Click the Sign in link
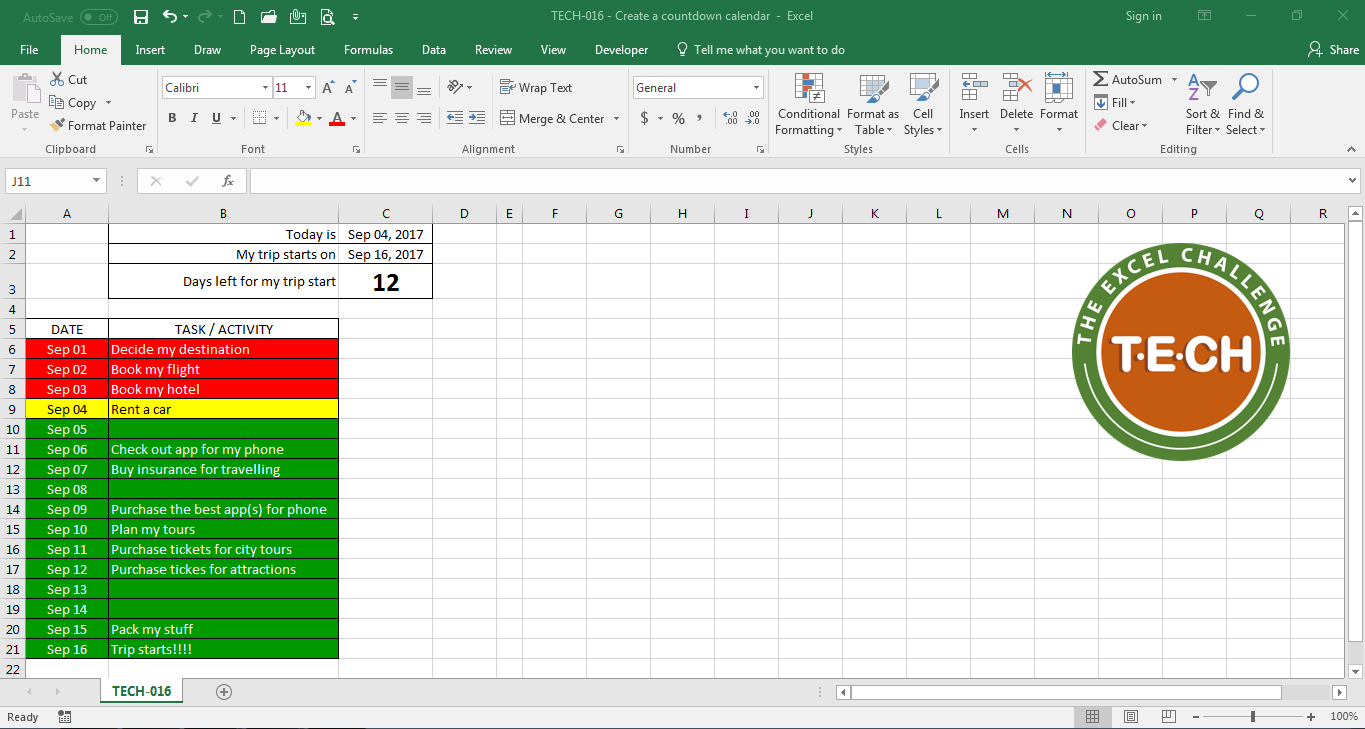1365x729 pixels. coord(1143,16)
